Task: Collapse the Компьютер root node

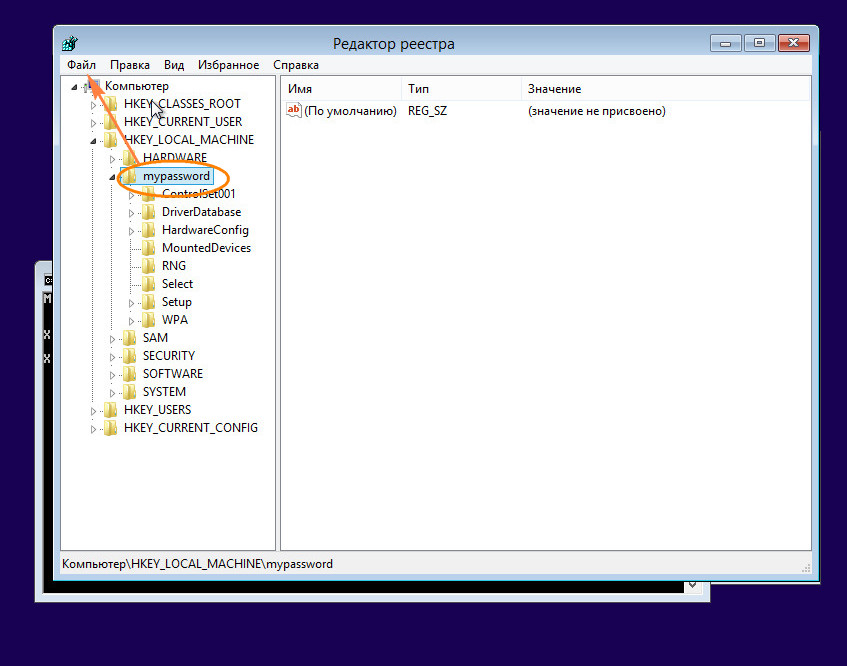Action: 74,87
